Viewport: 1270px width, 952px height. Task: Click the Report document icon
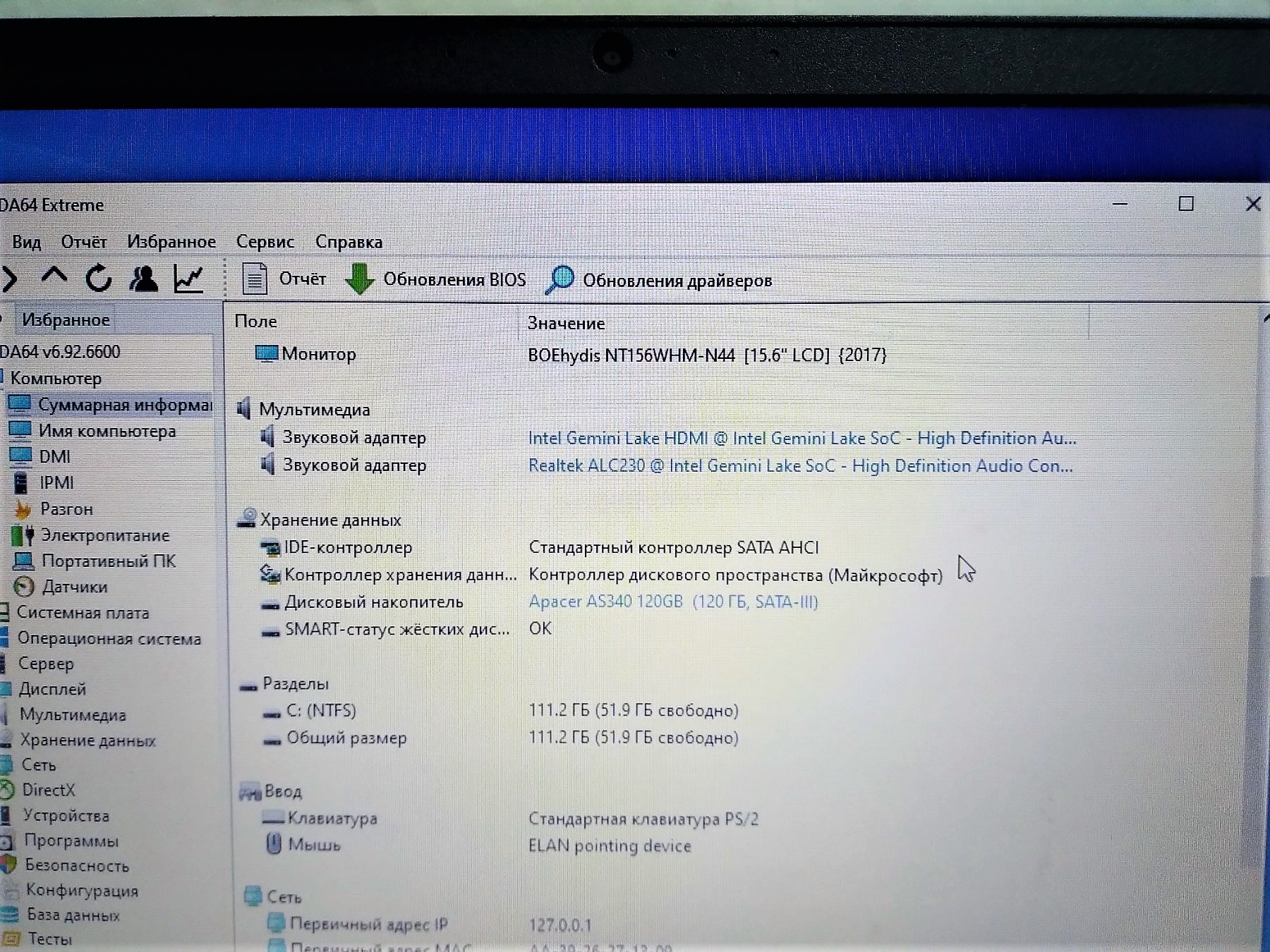pyautogui.click(x=255, y=279)
